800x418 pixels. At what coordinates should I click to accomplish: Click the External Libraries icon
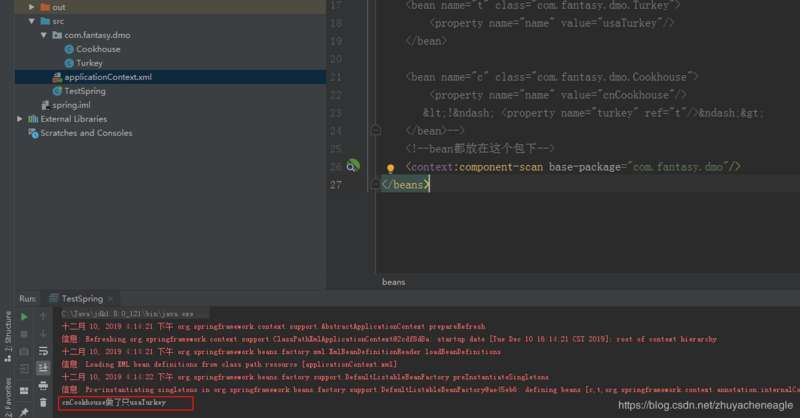click(33, 119)
